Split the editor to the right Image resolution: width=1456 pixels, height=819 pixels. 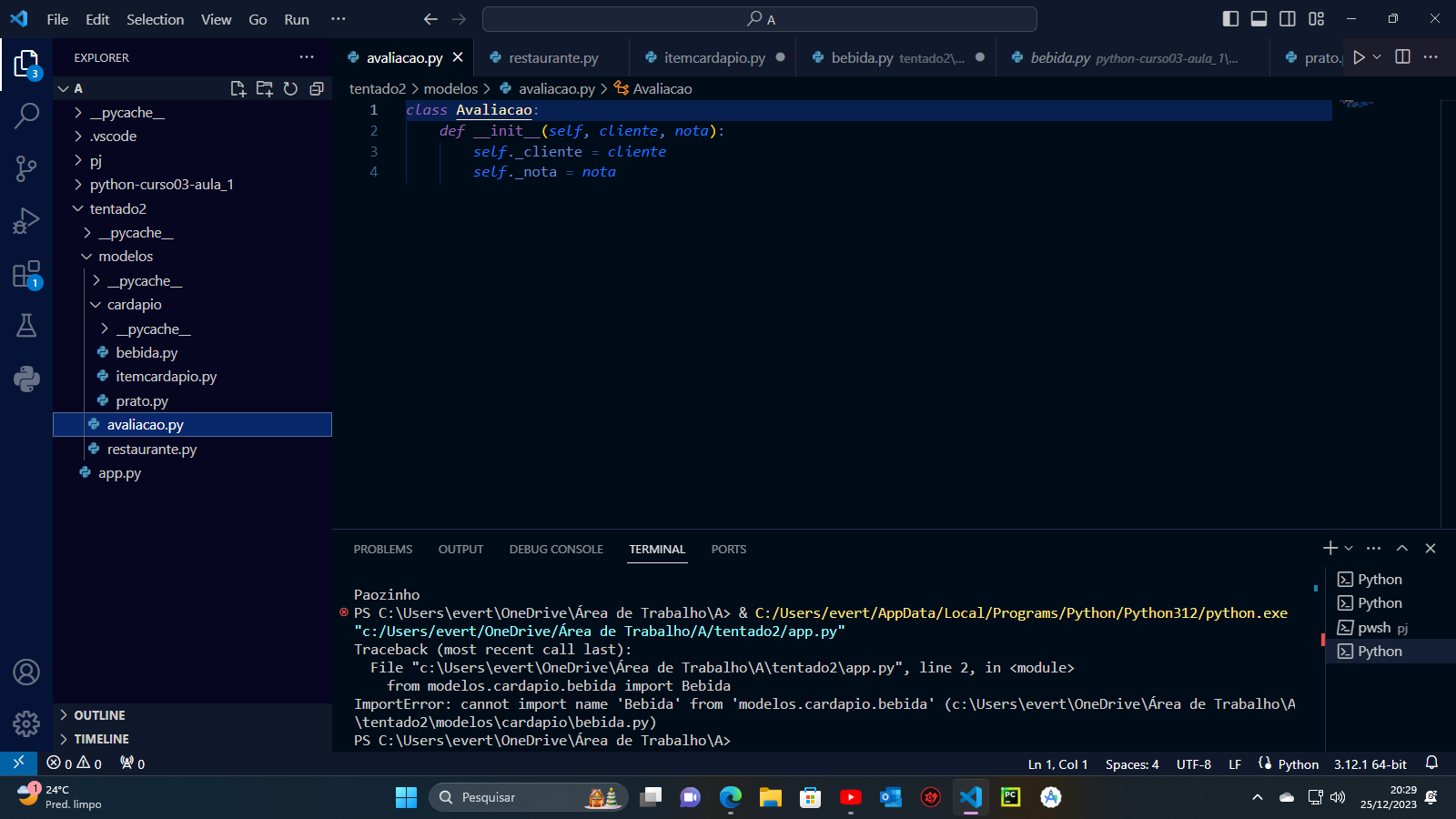coord(1402,57)
